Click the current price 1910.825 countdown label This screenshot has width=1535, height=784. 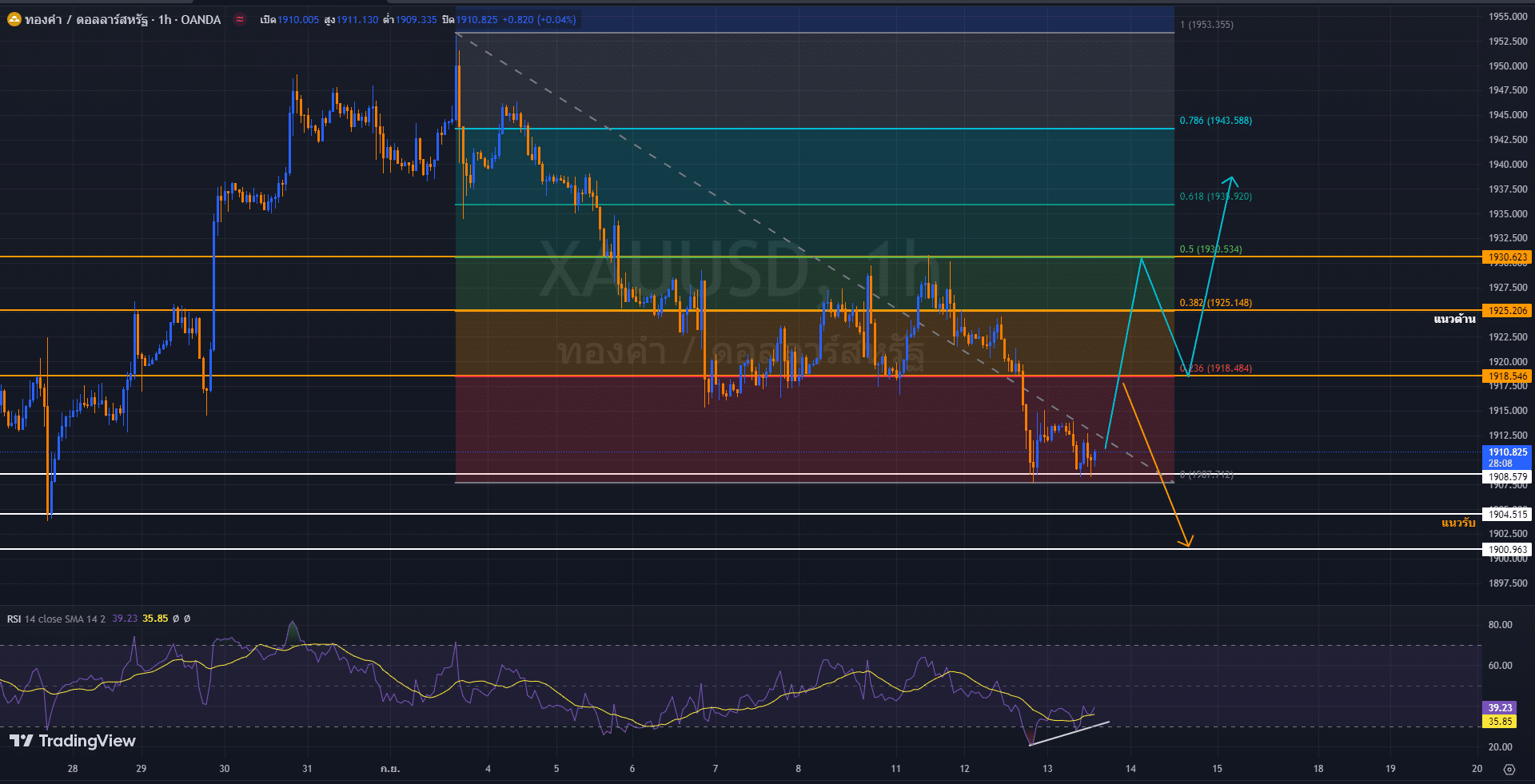tap(1507, 457)
